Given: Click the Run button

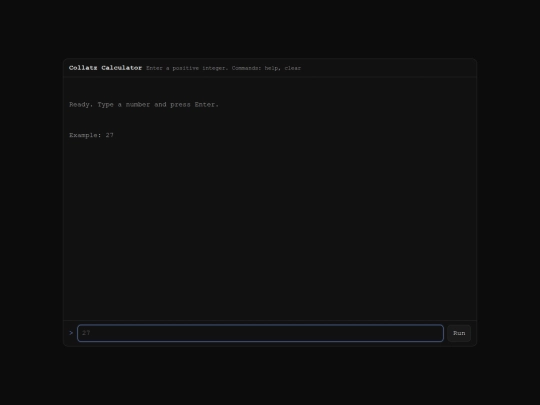Looking at the screenshot, I should 459,333.
